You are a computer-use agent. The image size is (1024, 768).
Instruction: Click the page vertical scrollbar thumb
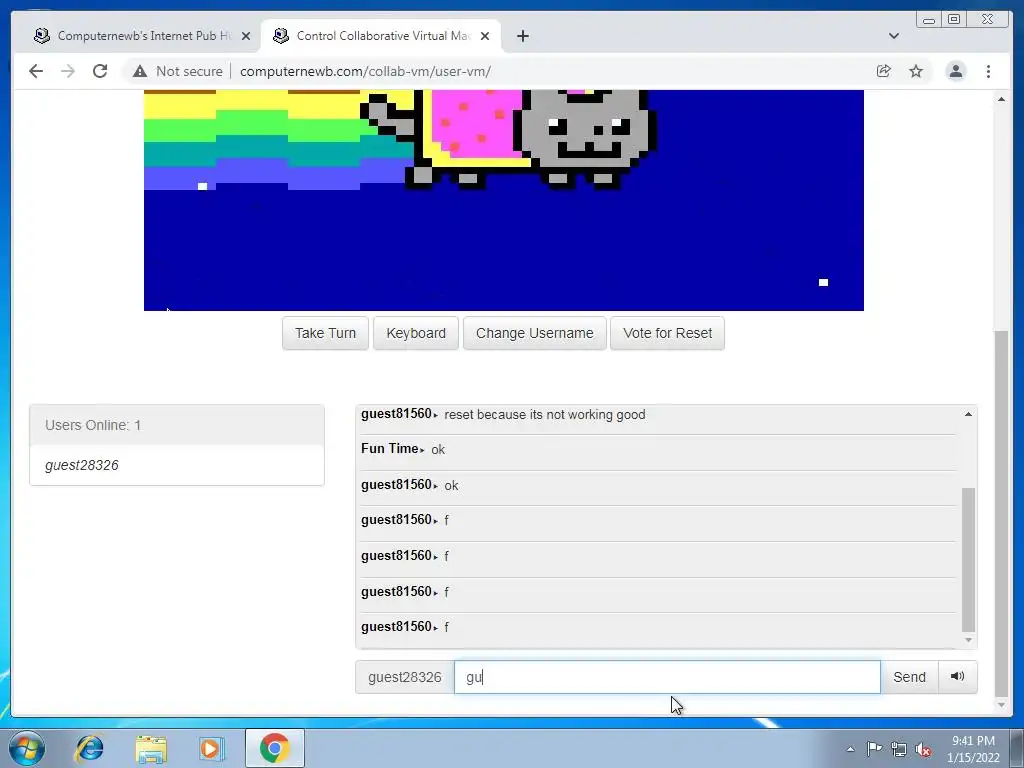point(1001,514)
